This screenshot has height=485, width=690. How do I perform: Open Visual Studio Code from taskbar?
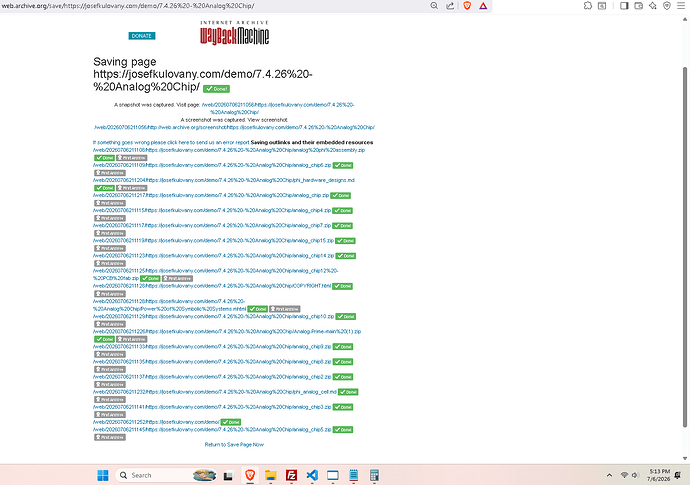312,475
